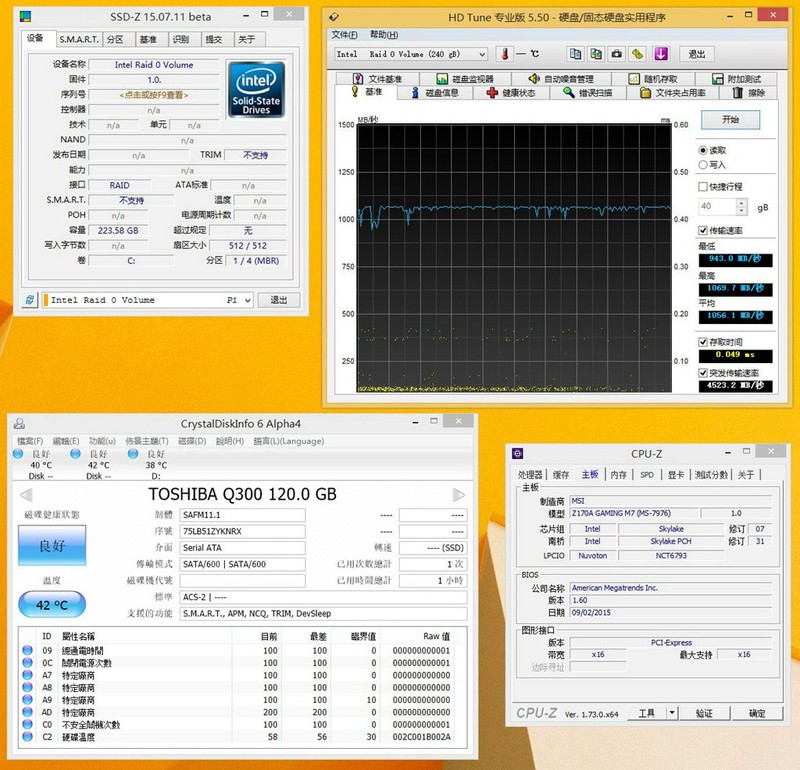Click the copy-to-clipboard icon in HD Tune toolbar
The image size is (800, 770).
pyautogui.click(x=574, y=55)
